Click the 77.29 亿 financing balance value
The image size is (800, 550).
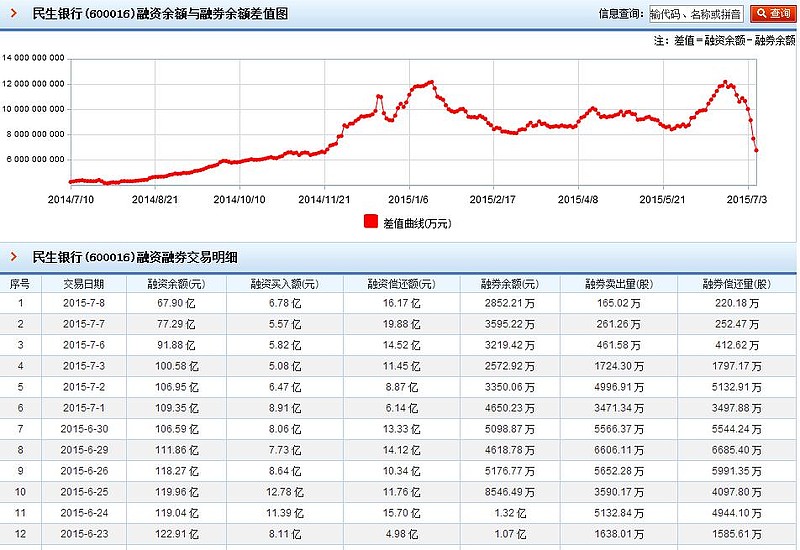[x=177, y=324]
